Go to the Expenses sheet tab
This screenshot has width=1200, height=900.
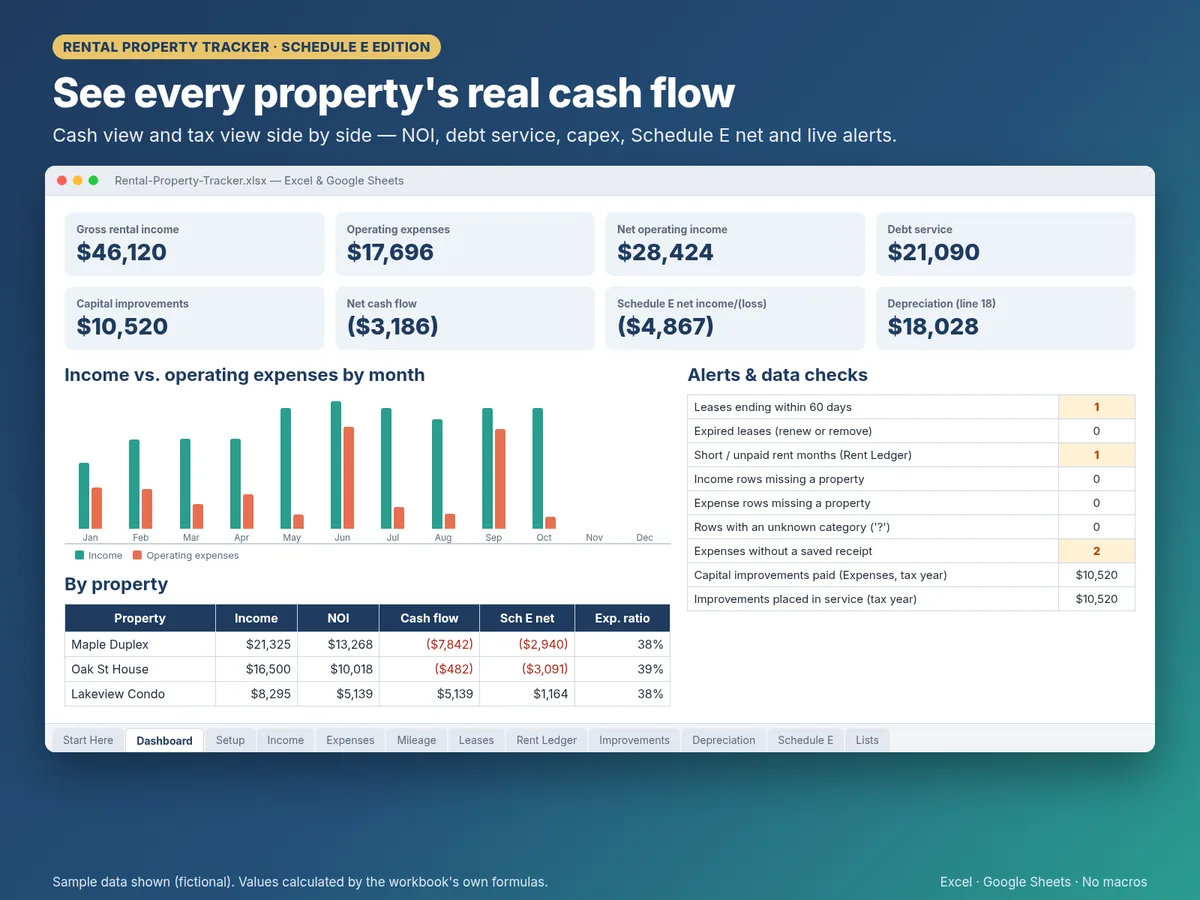tap(350, 740)
